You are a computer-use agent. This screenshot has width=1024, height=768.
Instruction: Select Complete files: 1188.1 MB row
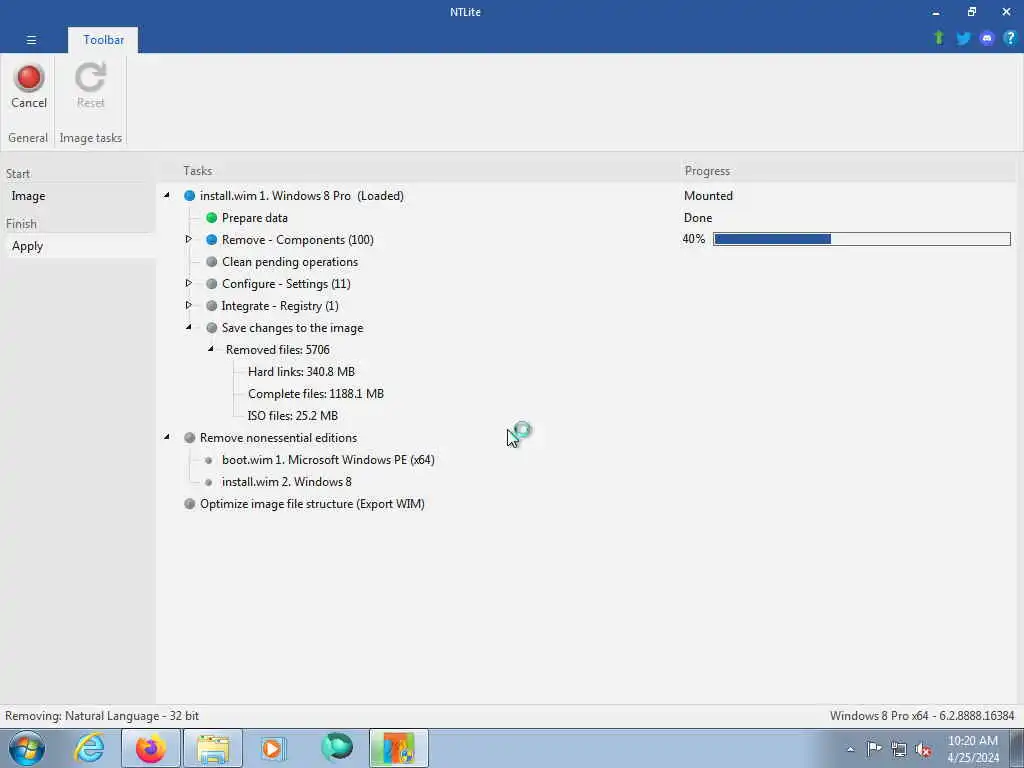click(315, 394)
